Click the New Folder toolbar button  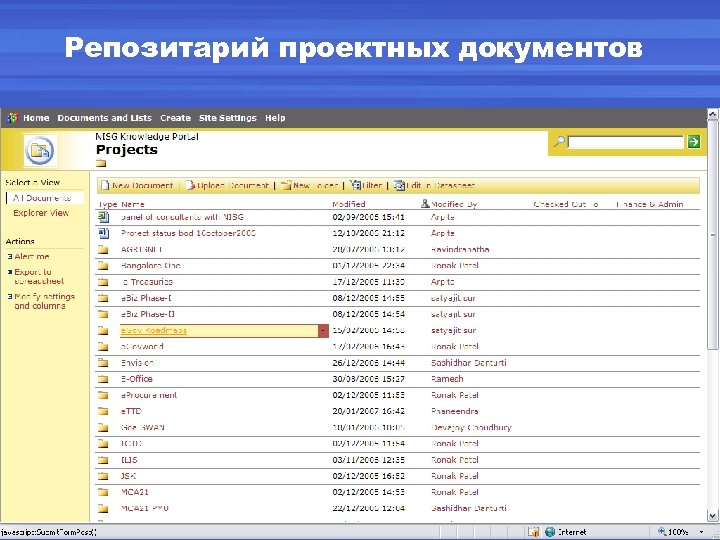click(310, 186)
